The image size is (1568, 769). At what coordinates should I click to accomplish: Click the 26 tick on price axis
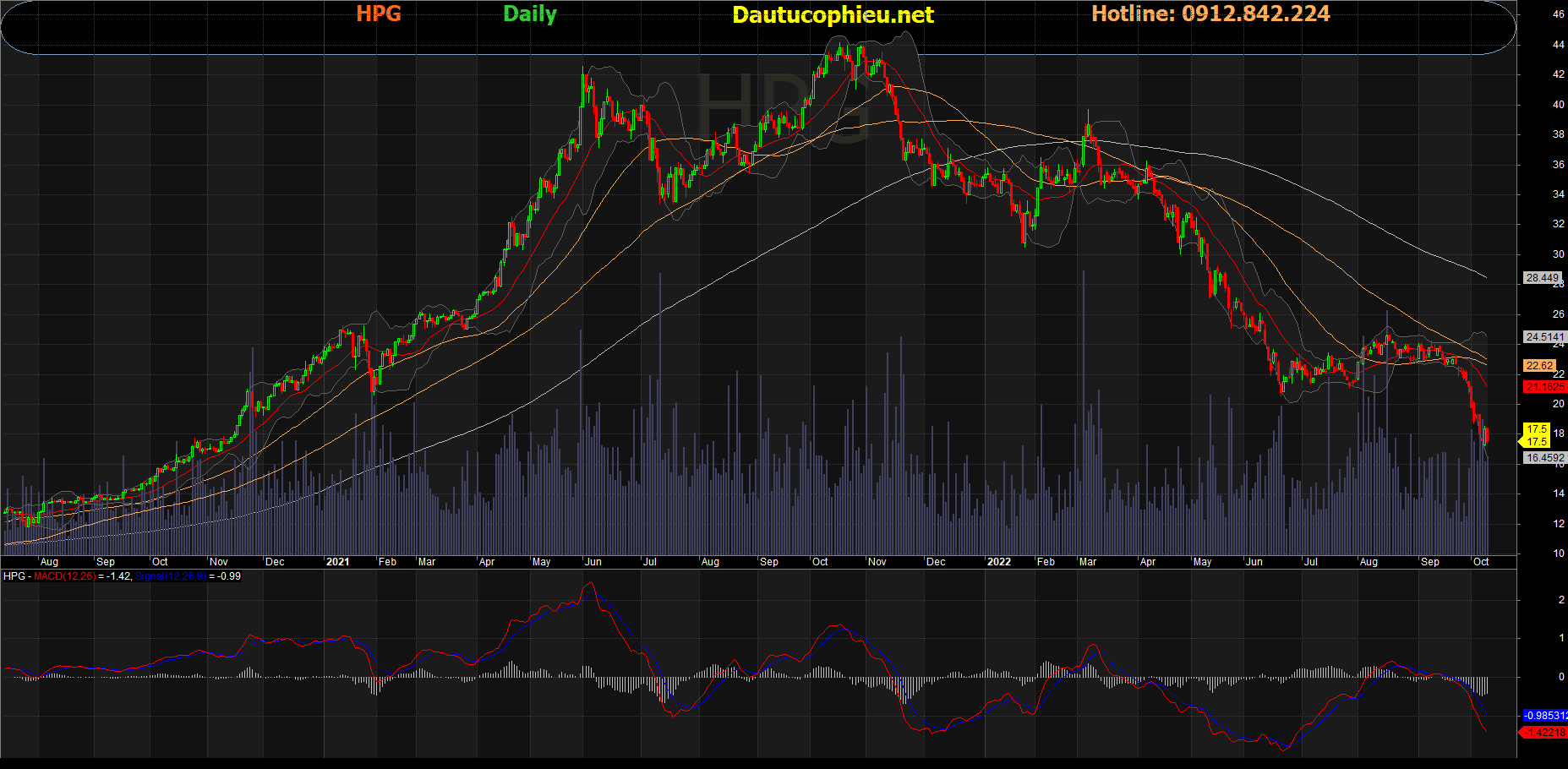point(1559,314)
